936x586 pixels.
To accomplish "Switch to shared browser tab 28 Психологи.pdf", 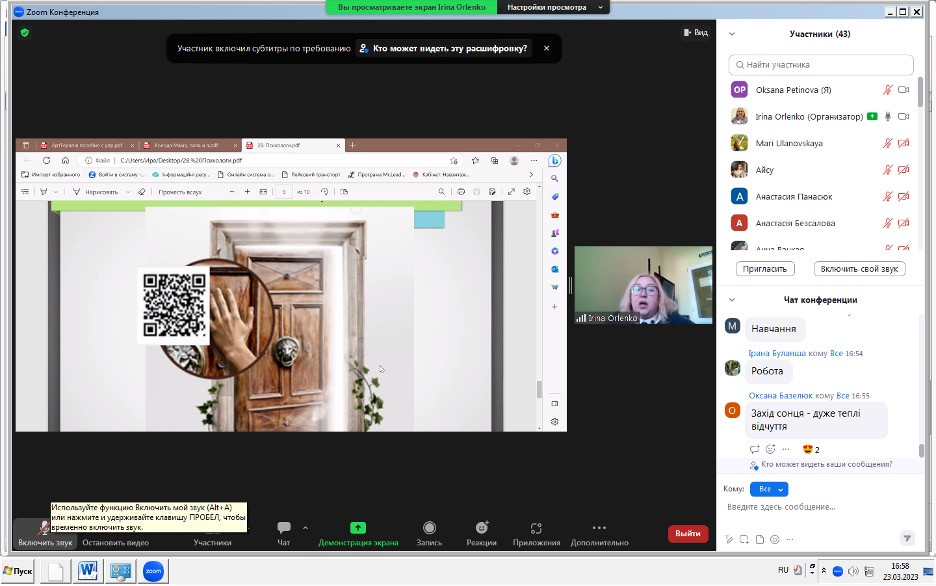I will 291,145.
